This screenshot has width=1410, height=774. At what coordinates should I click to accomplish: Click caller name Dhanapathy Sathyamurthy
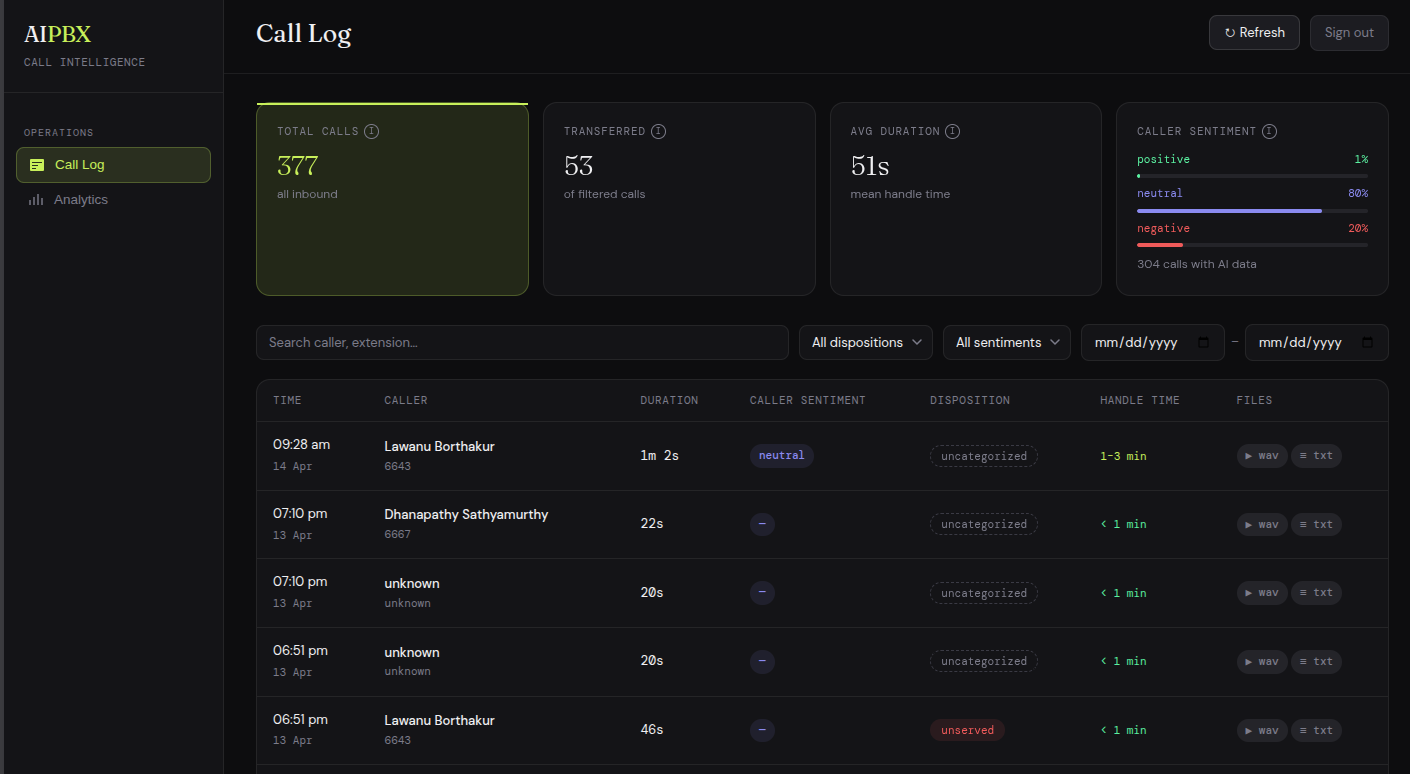466,514
